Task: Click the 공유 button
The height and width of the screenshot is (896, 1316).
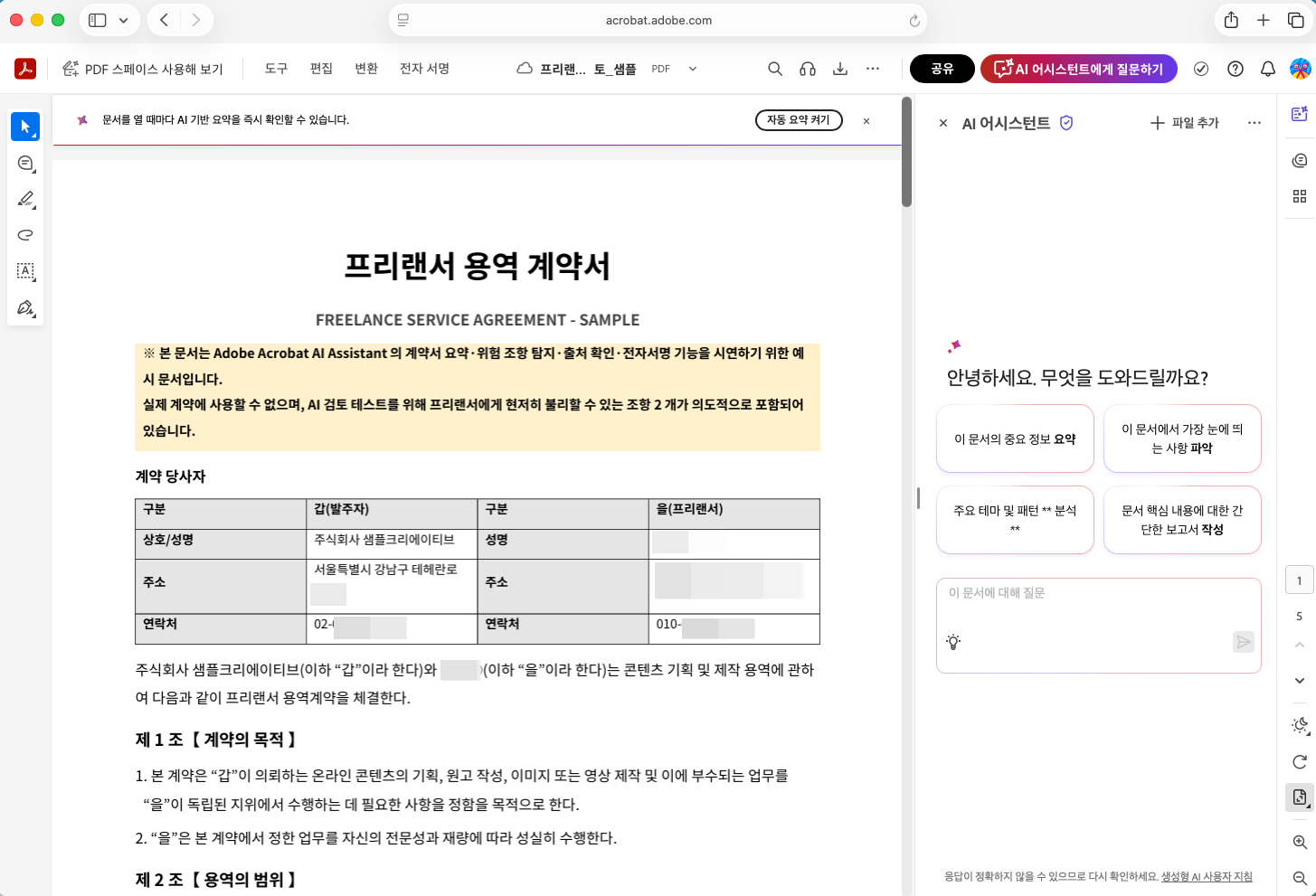Action: pyautogui.click(x=942, y=69)
